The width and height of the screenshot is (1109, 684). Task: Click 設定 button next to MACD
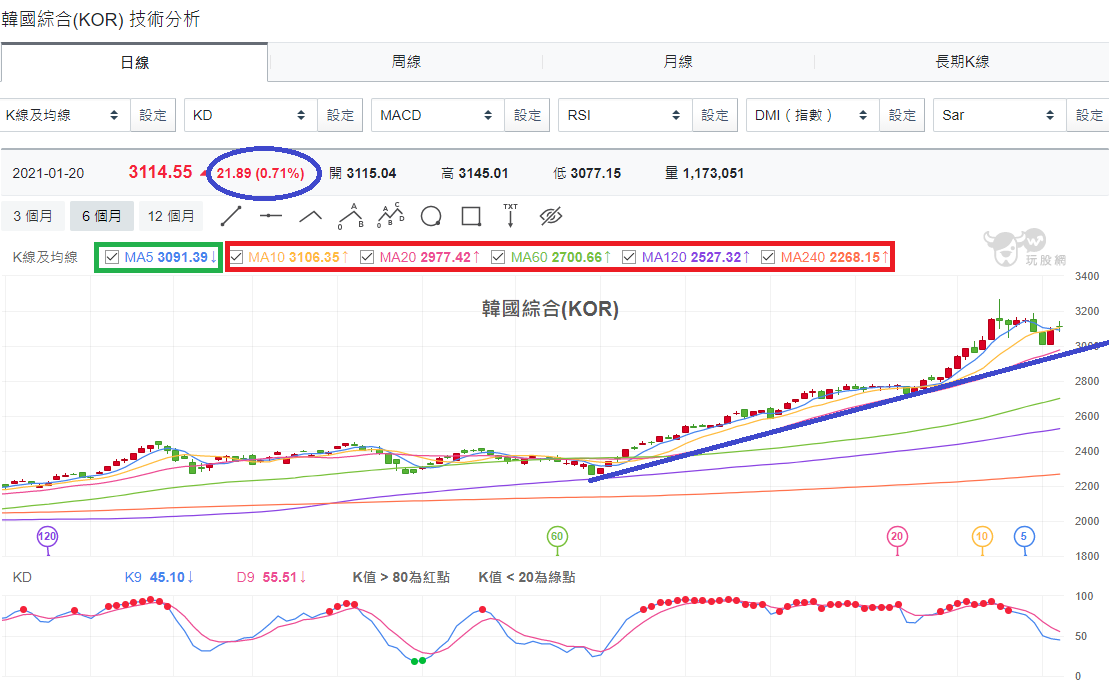[x=528, y=115]
